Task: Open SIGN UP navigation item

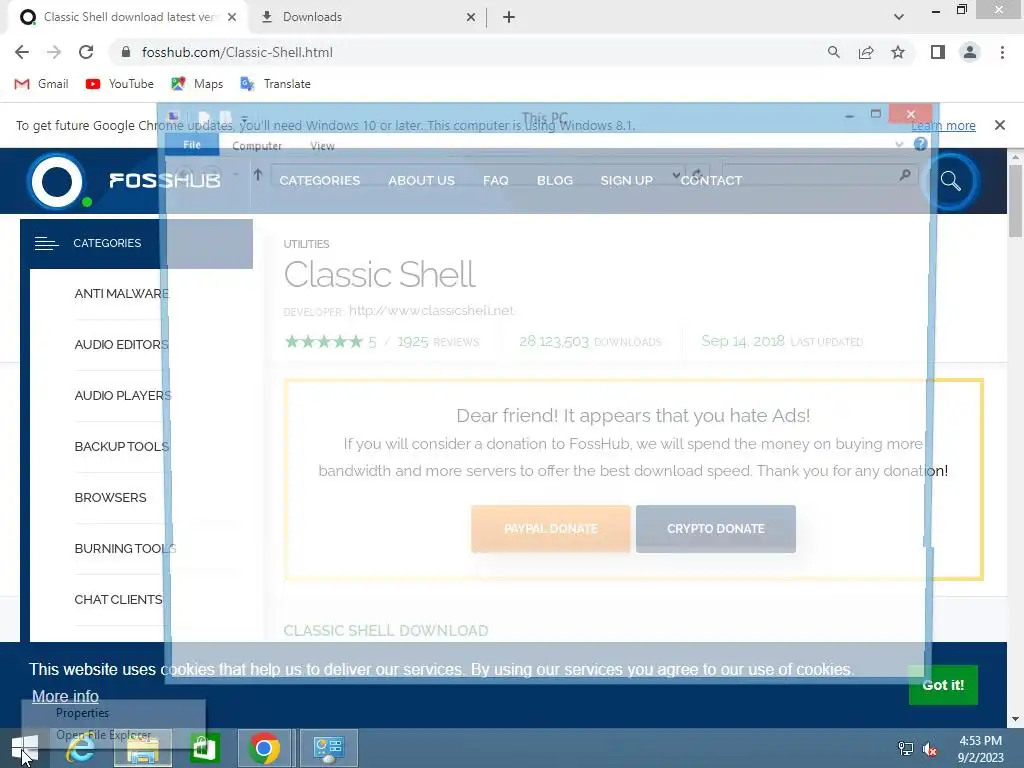Action: [x=626, y=180]
